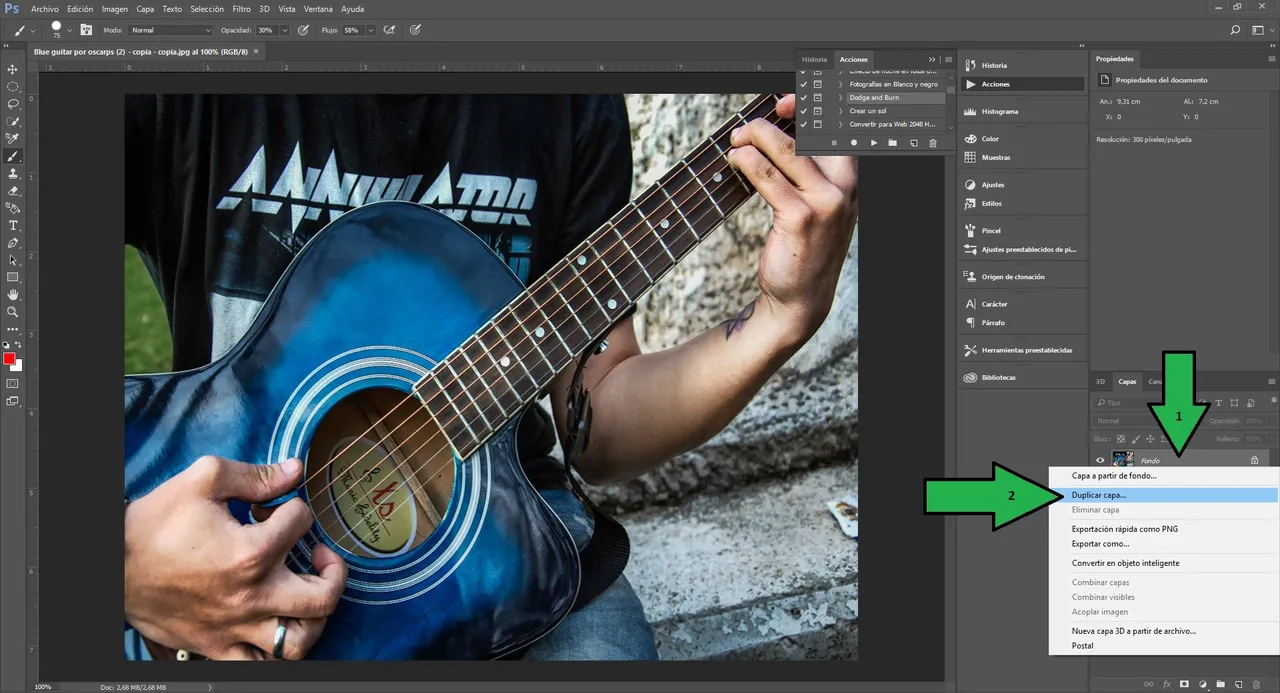Screen dimensions: 1280x693
Task: Click the red foreground color swatch
Action: coord(9,359)
